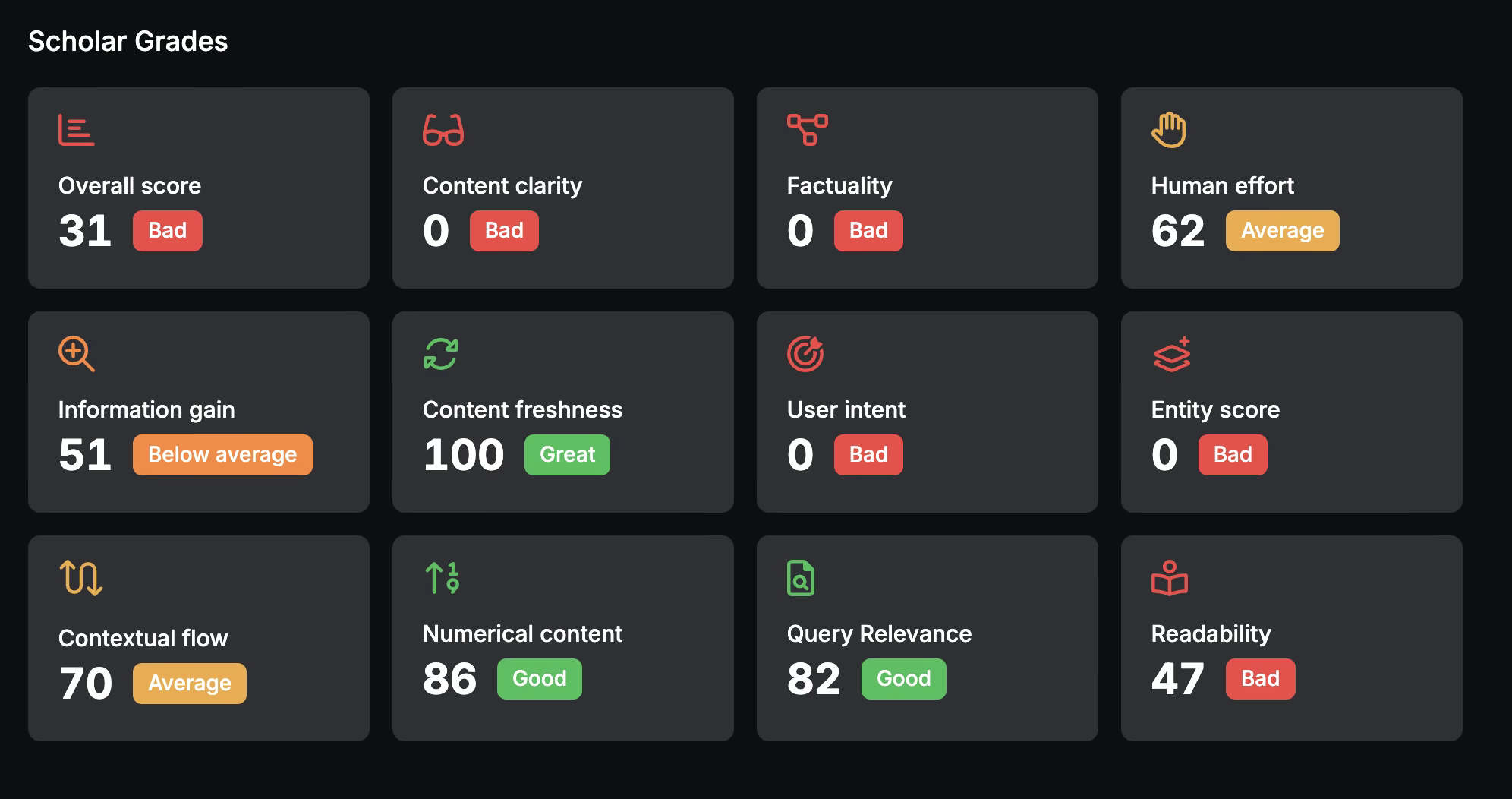Click the Content freshness refresh icon
The width and height of the screenshot is (1512, 799).
pyautogui.click(x=441, y=354)
